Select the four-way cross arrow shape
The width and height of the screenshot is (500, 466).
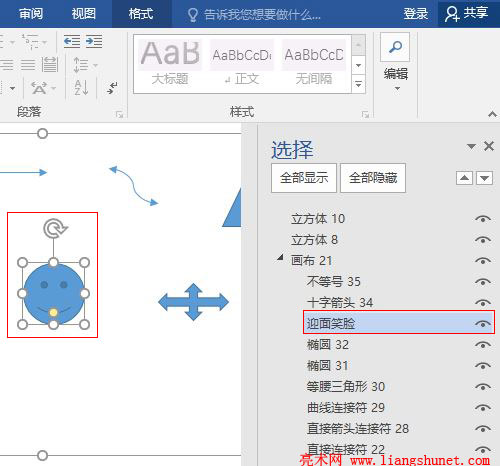[x=194, y=302]
